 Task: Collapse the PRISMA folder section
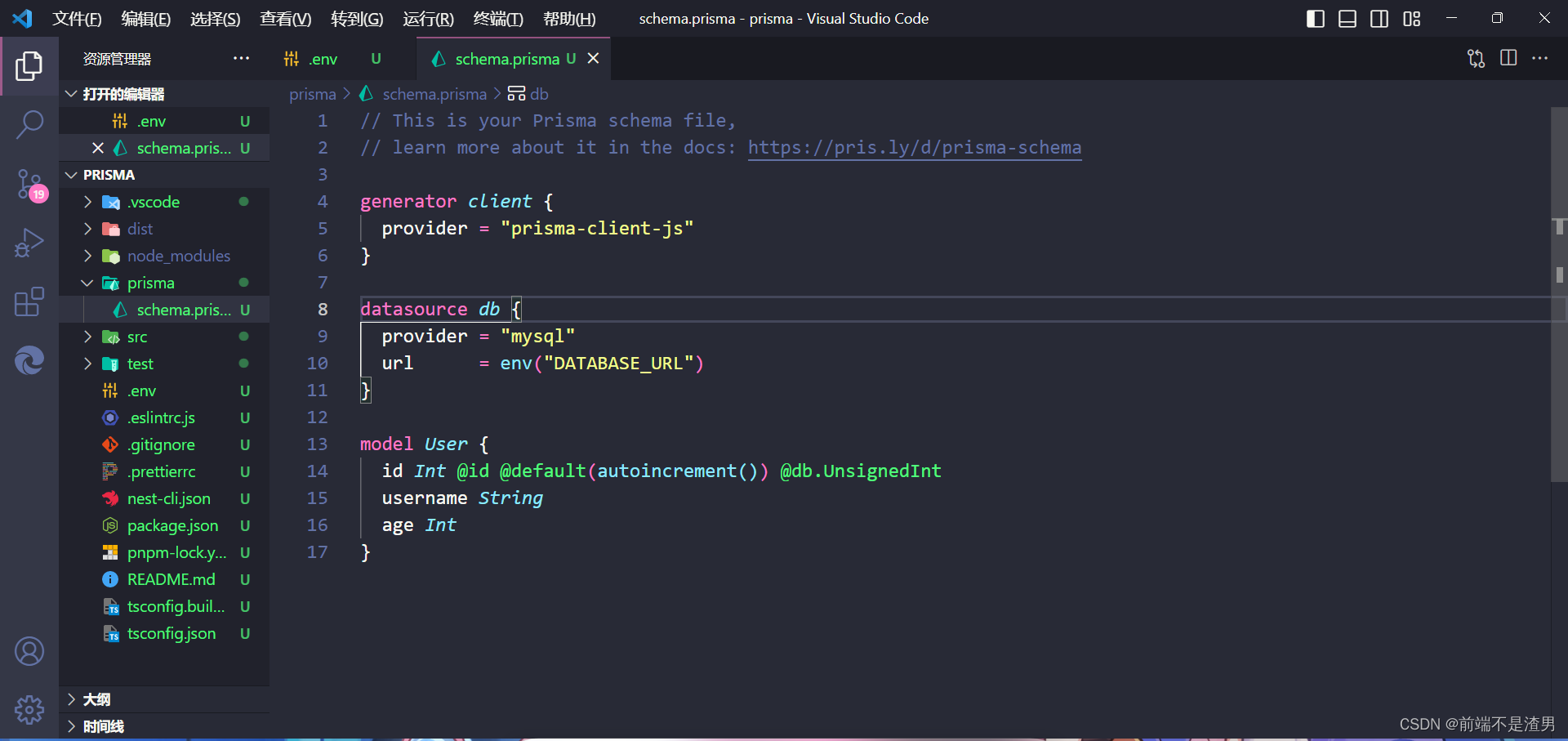point(164,175)
